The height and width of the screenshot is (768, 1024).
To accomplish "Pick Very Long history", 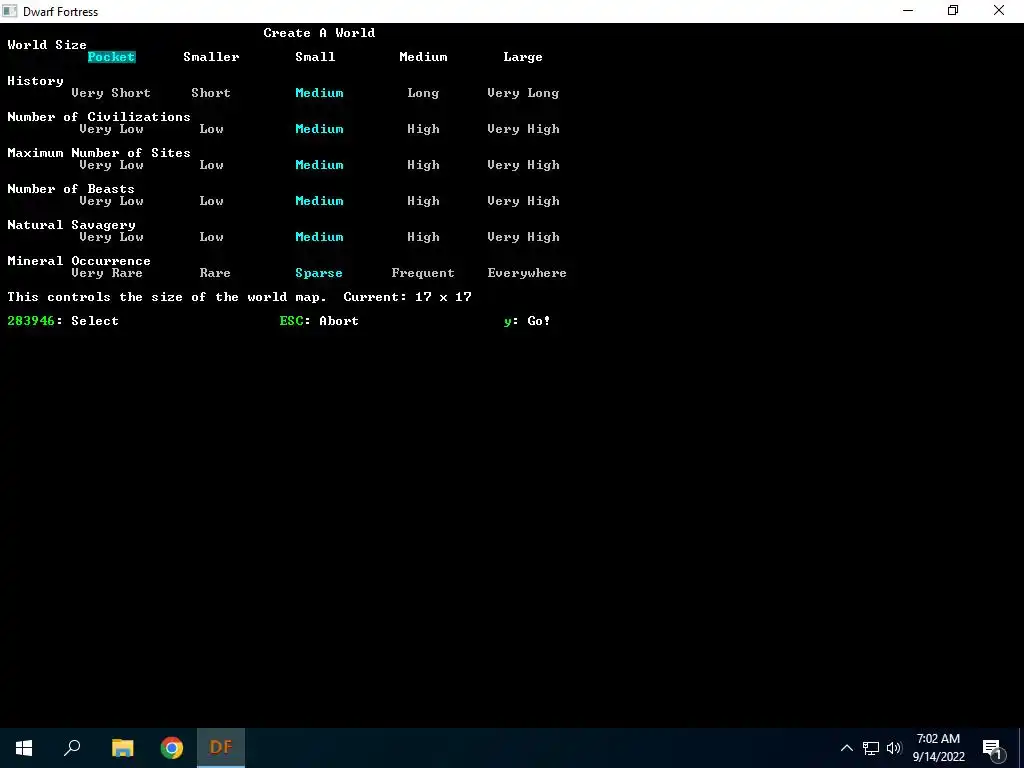I will pos(523,93).
